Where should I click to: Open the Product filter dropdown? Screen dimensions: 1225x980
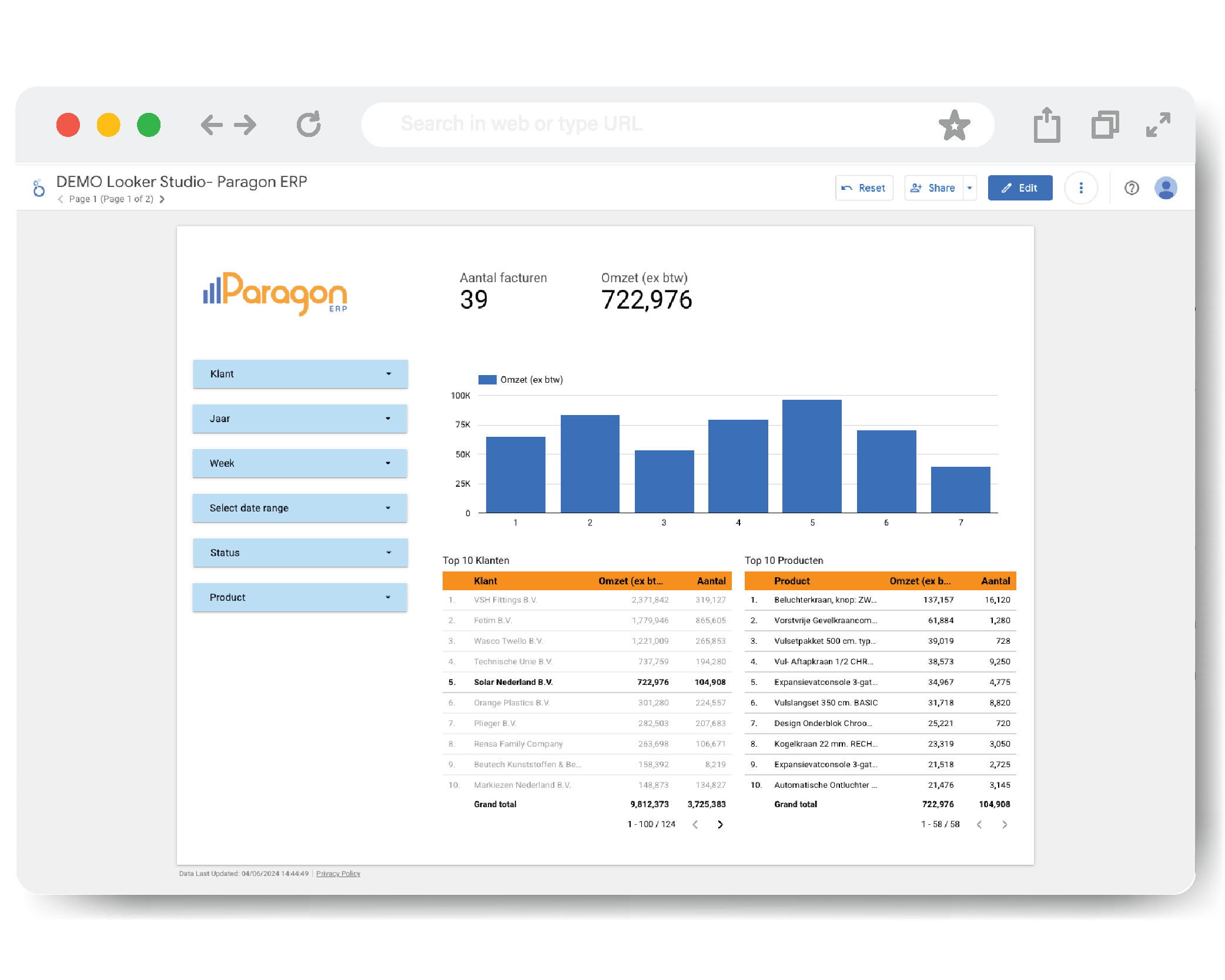[300, 597]
